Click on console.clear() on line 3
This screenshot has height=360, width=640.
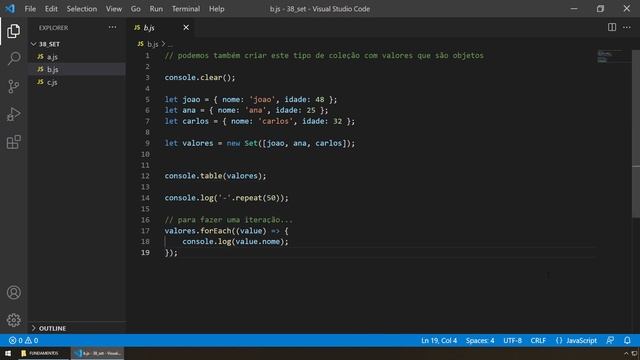[x=200, y=78]
